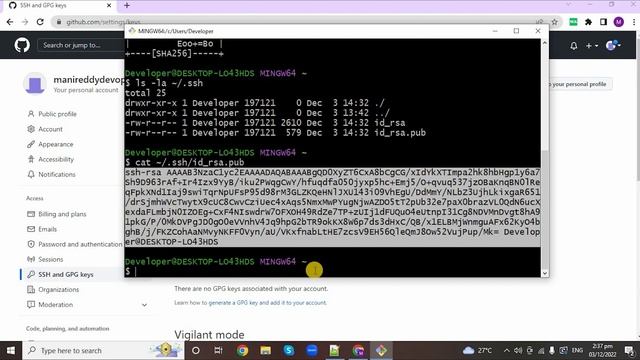The image size is (640, 360).
Task: Reload the GitHub page
Action: pyautogui.click(x=40, y=22)
